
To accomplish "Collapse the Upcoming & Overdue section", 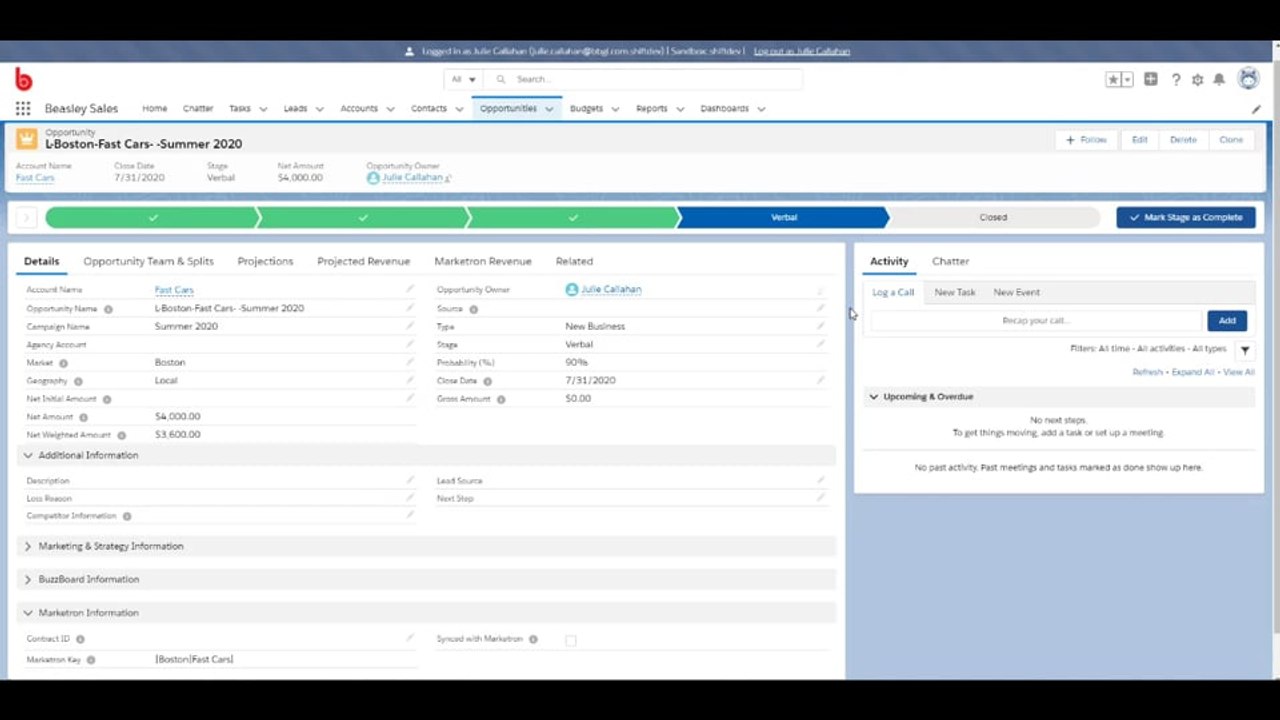I will click(1059, 397).
